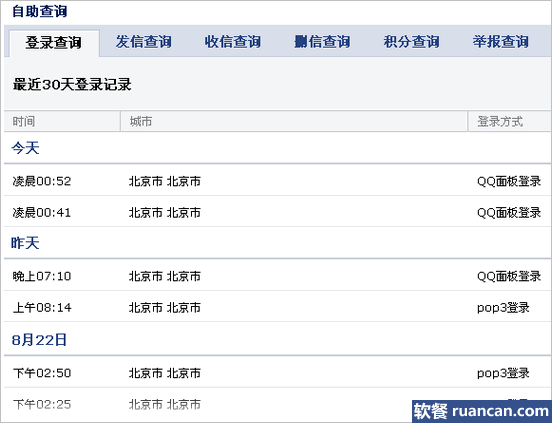Click the 登录方式 column header
The image size is (552, 423).
point(500,122)
